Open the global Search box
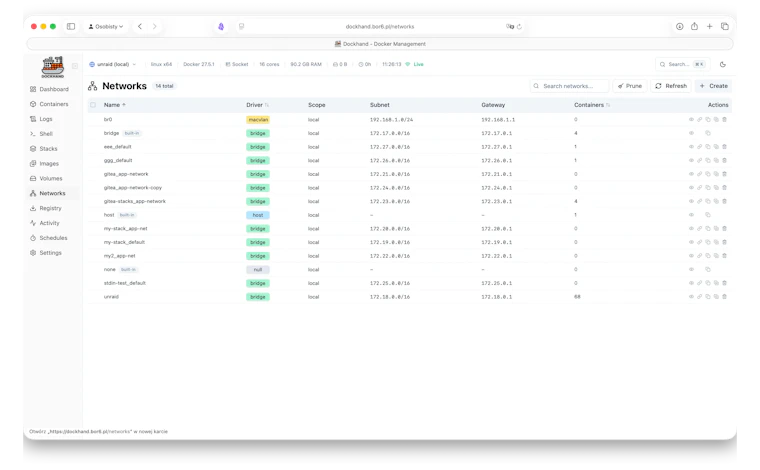 coord(682,64)
